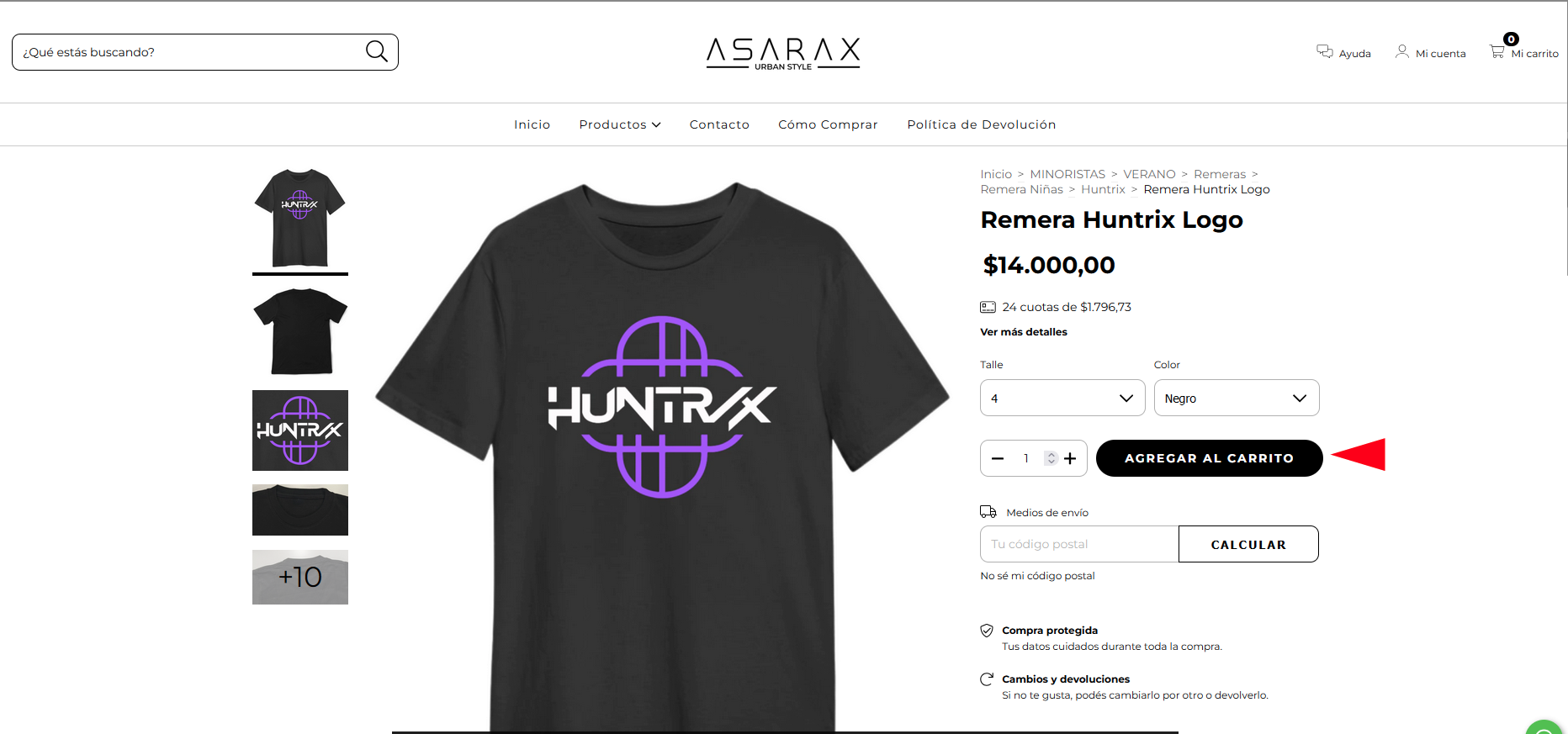Expand the Productos menu

tap(620, 124)
